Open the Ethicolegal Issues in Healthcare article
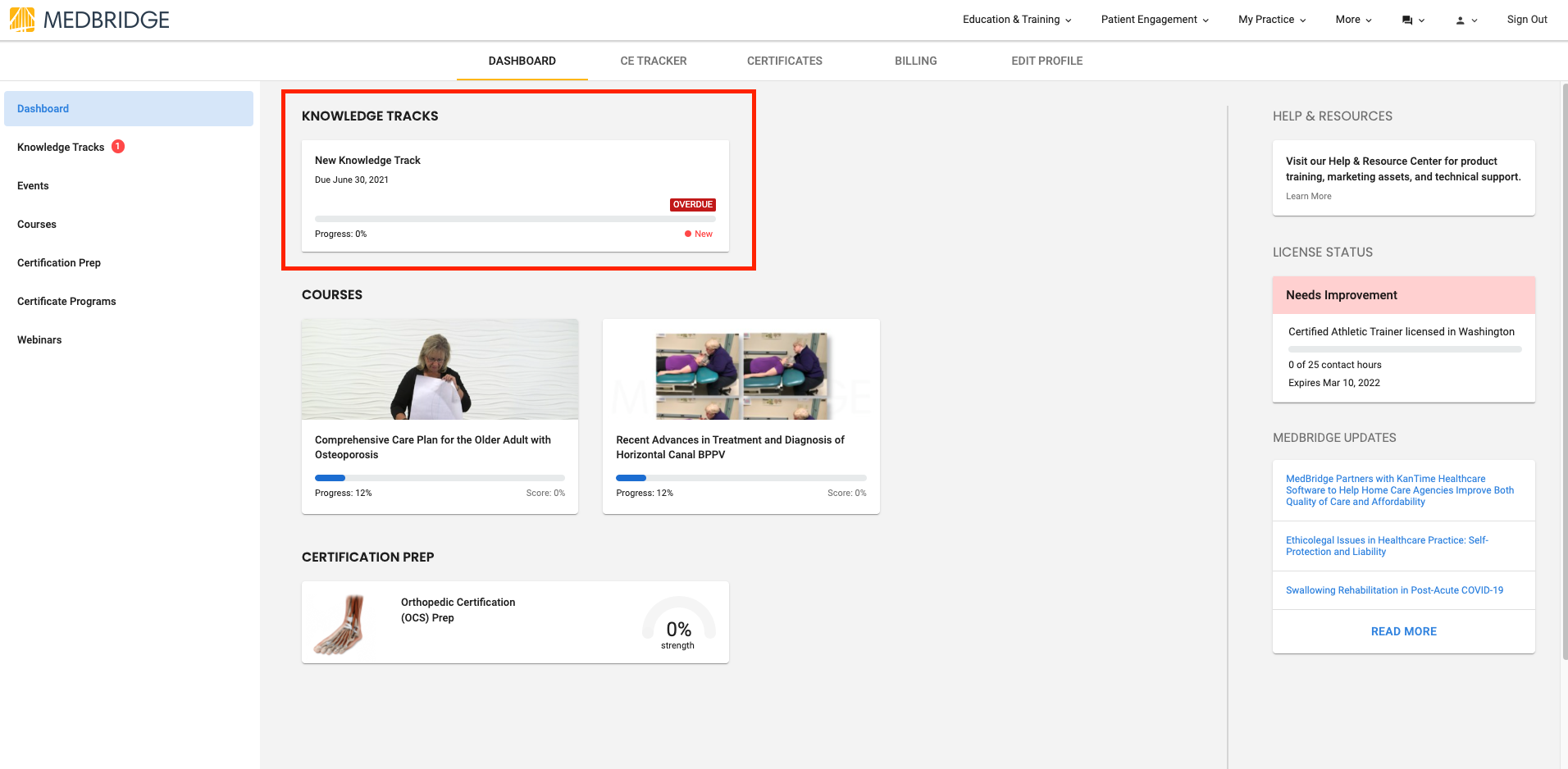The image size is (1568, 769). pos(1387,546)
